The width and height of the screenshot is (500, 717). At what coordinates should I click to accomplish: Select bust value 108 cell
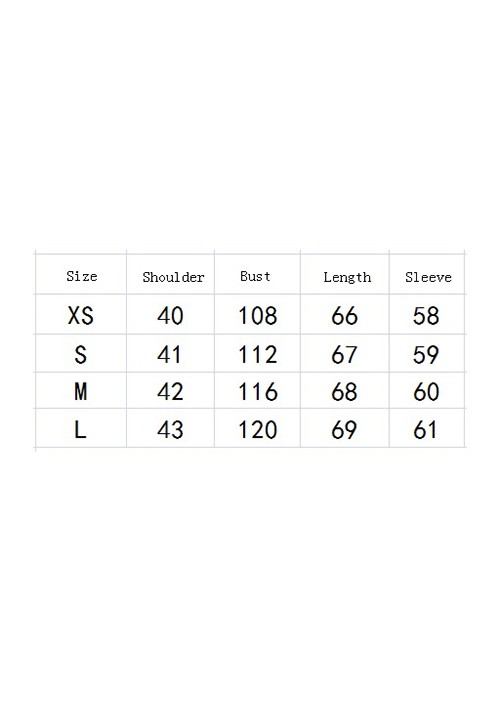tap(258, 316)
